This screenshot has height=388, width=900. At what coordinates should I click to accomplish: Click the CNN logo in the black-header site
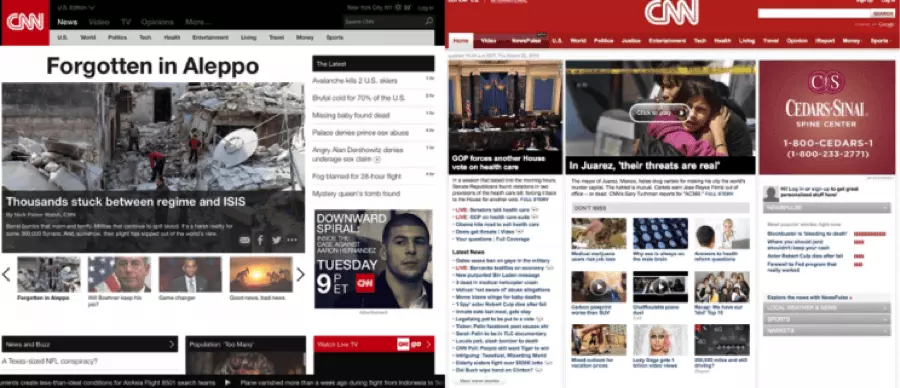[25, 22]
